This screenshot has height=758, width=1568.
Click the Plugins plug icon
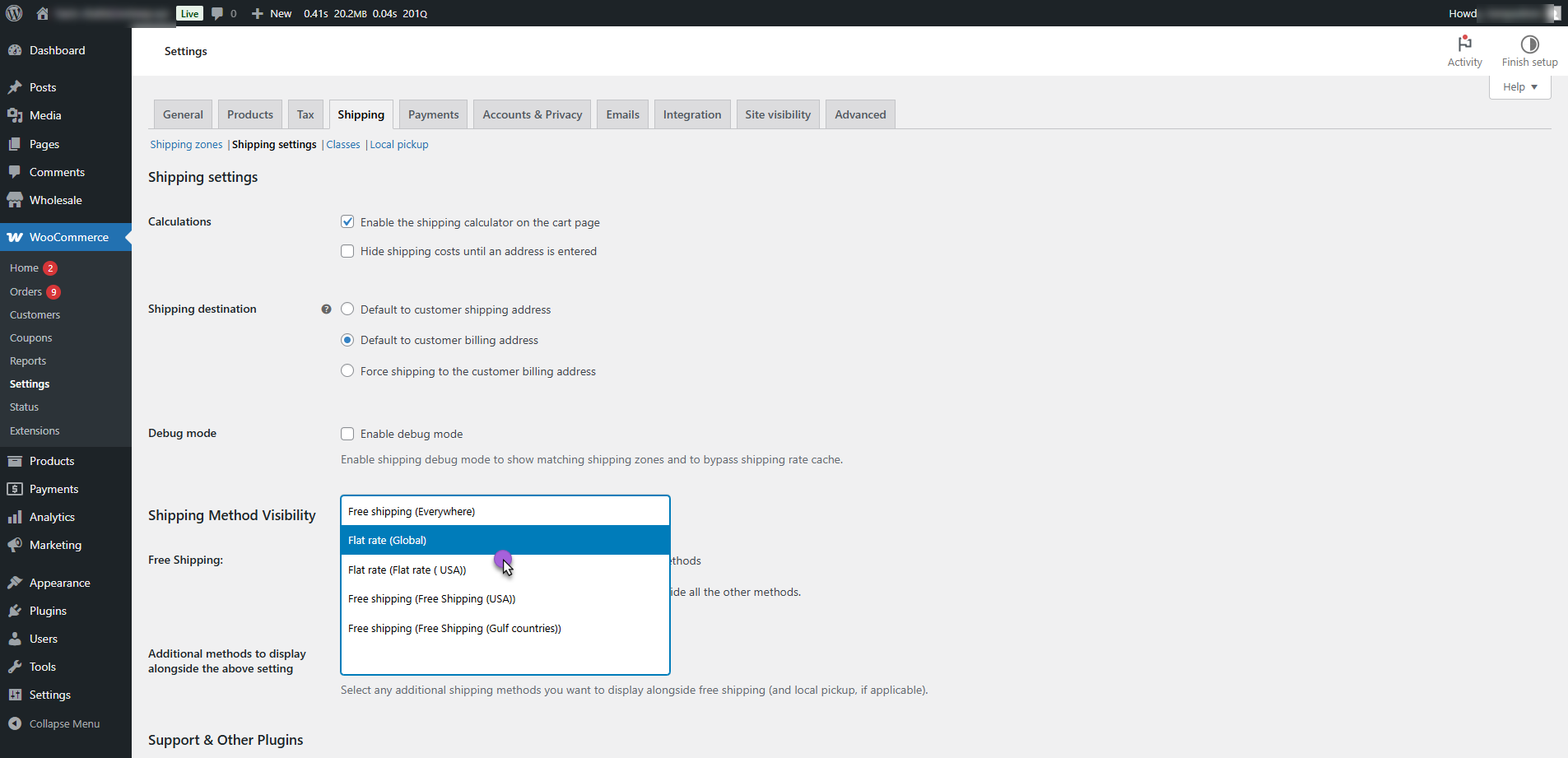[x=15, y=611]
